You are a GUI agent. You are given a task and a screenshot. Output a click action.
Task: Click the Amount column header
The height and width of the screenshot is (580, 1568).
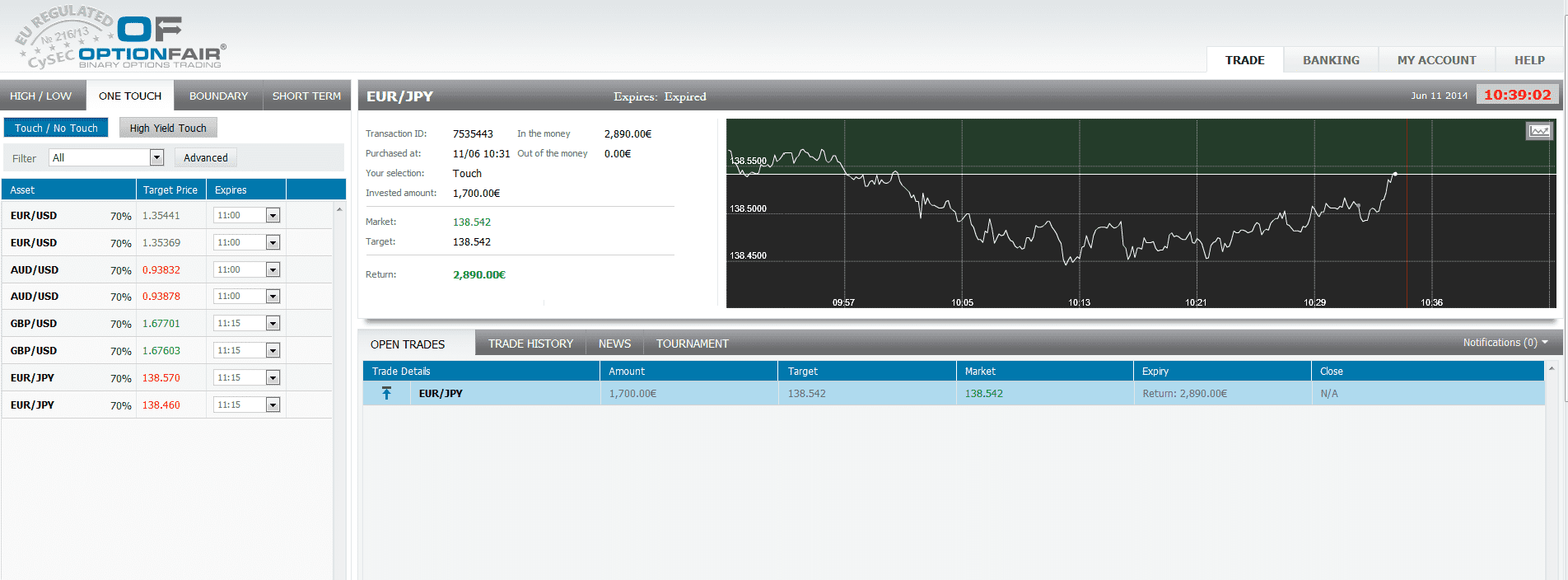688,371
